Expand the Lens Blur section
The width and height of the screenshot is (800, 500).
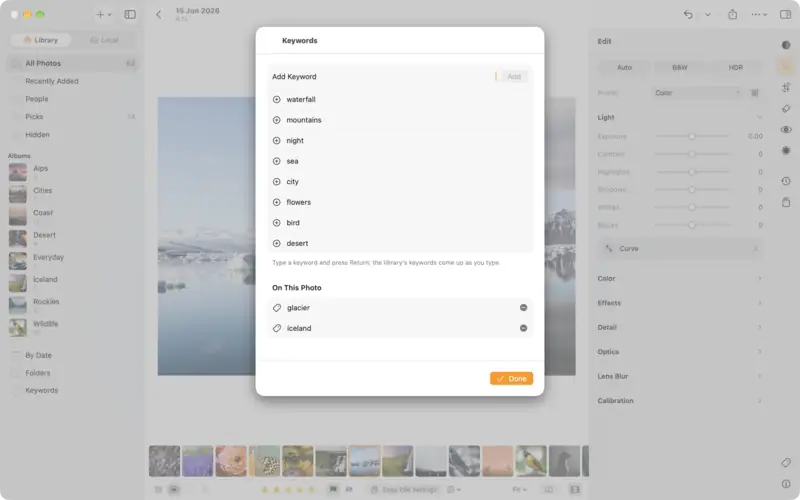click(680, 377)
